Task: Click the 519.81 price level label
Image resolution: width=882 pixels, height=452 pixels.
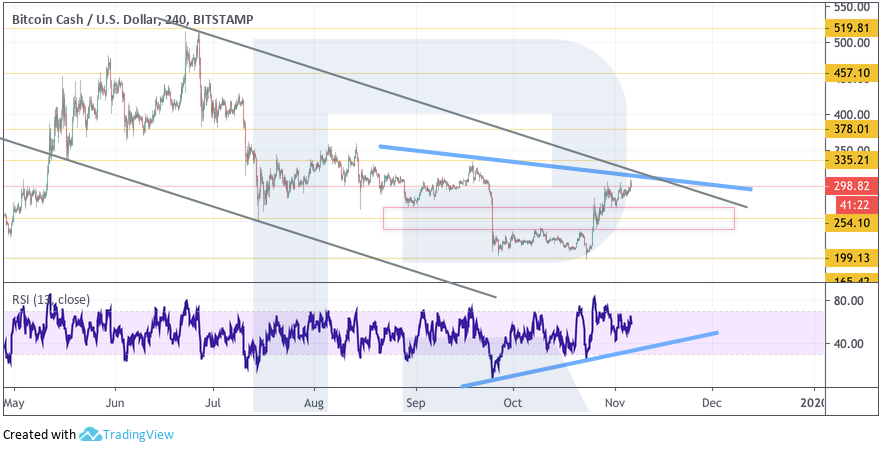Action: 852,28
